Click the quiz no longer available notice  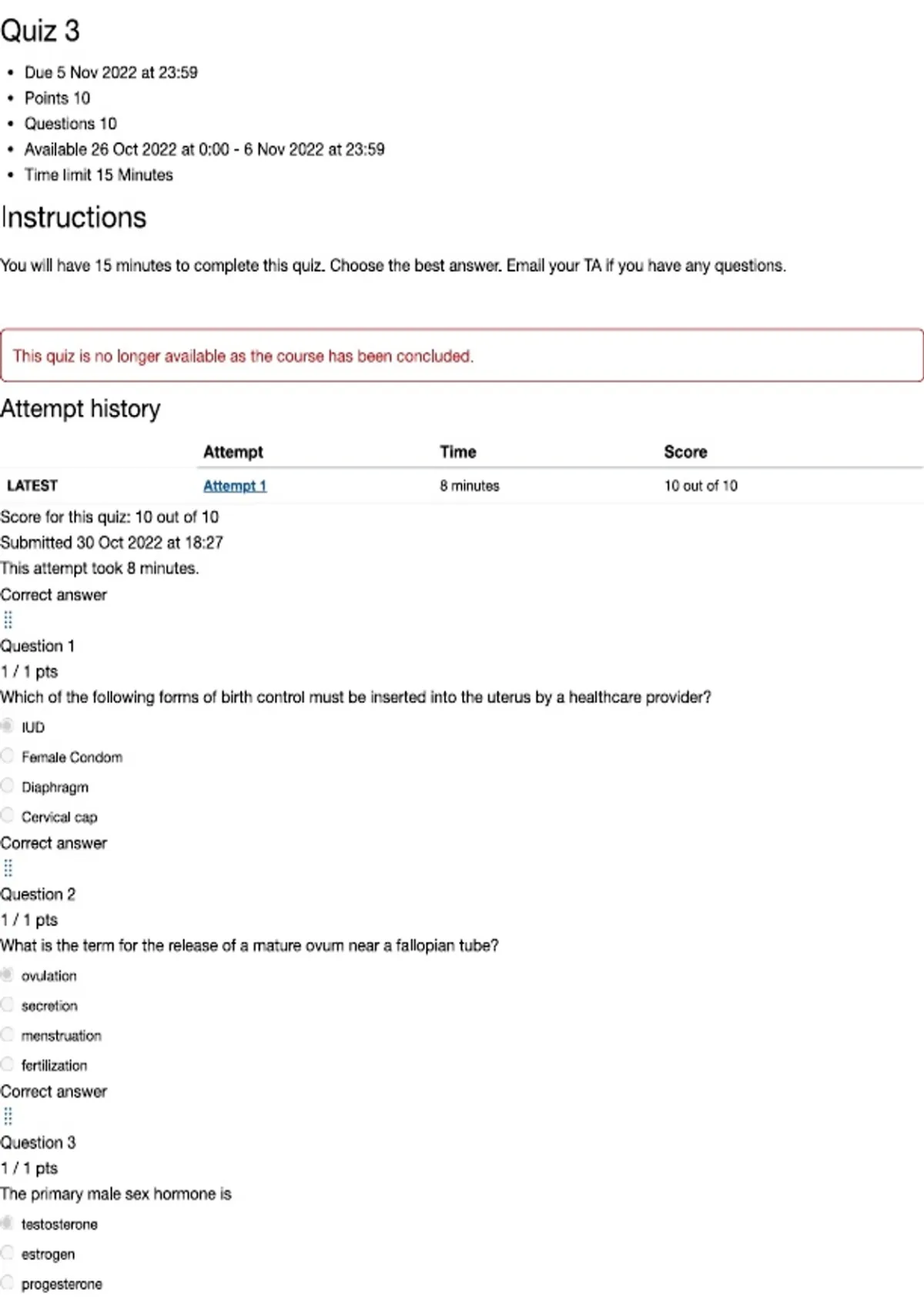462,356
